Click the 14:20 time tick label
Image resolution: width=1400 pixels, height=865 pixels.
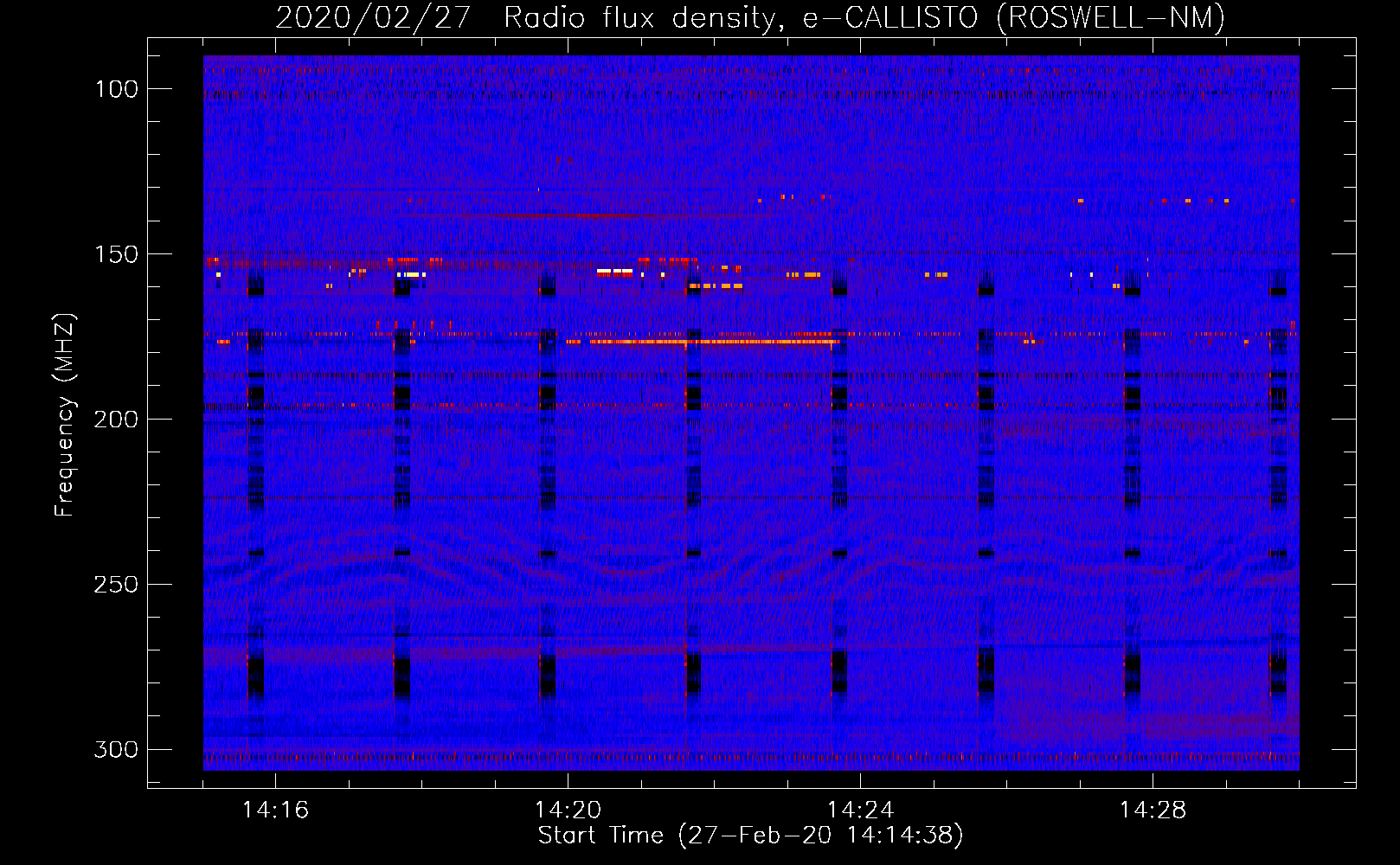pyautogui.click(x=568, y=811)
